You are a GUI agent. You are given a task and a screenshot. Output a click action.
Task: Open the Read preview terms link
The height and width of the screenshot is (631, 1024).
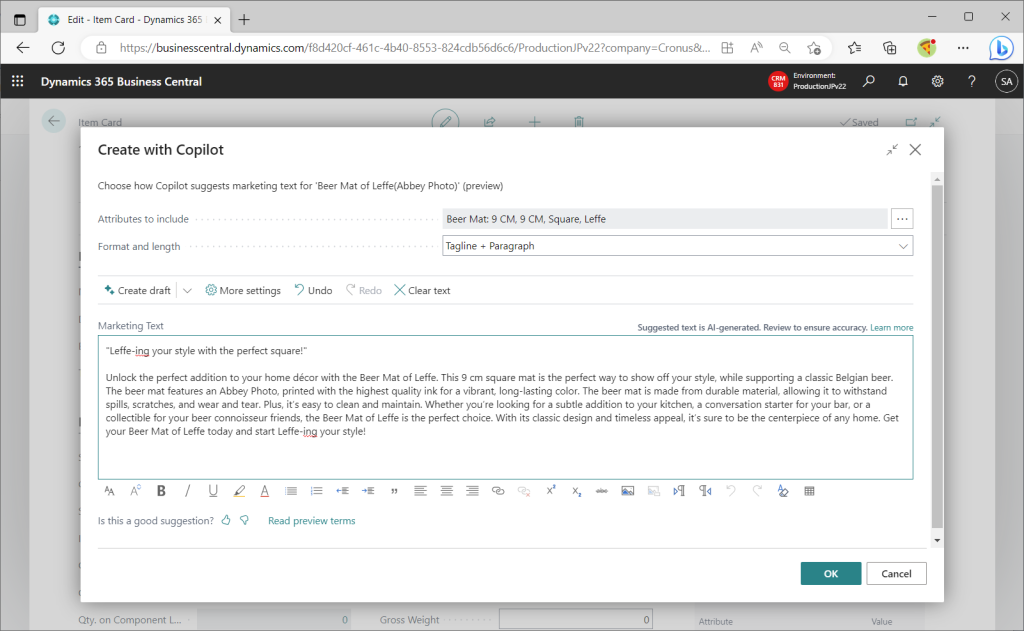[312, 521]
